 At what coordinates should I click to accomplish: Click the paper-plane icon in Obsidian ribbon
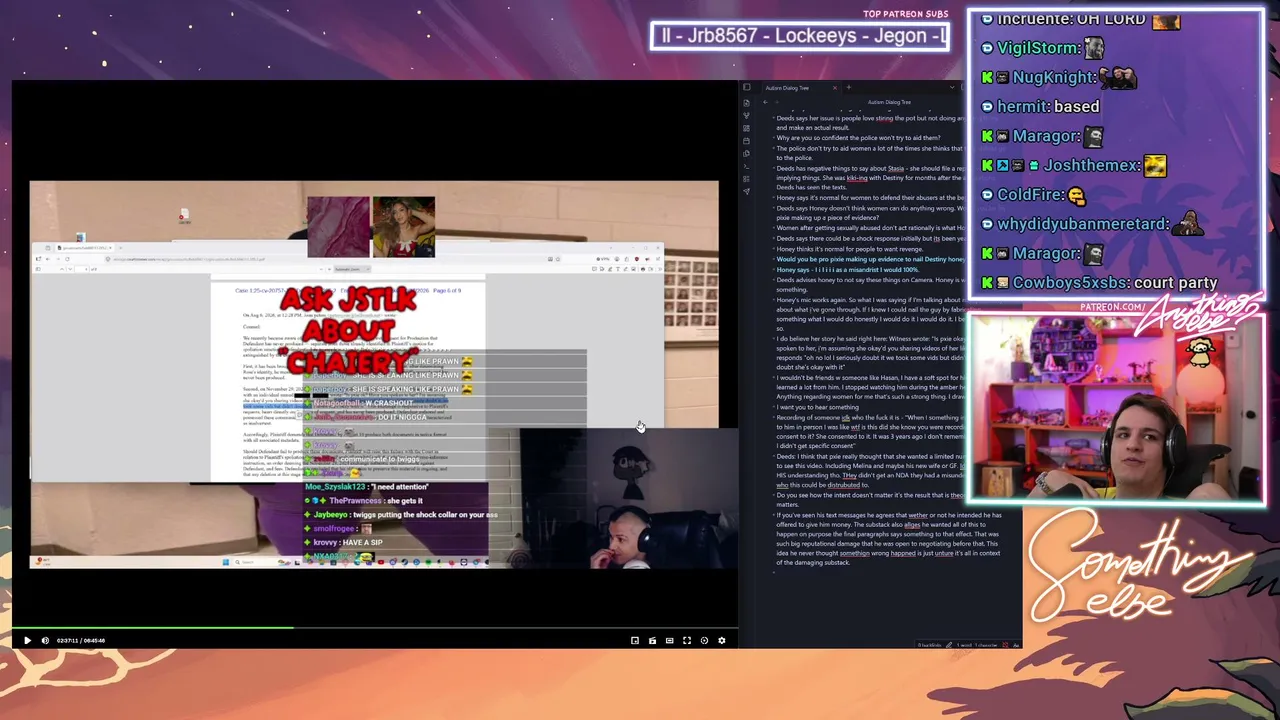tap(746, 191)
